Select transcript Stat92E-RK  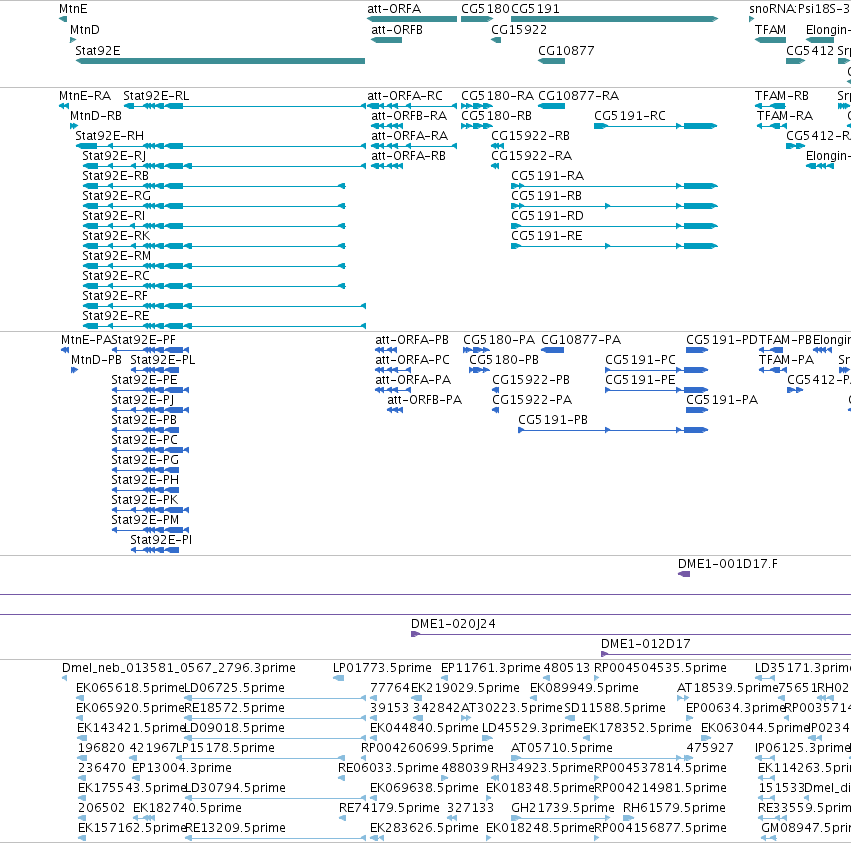click(214, 246)
